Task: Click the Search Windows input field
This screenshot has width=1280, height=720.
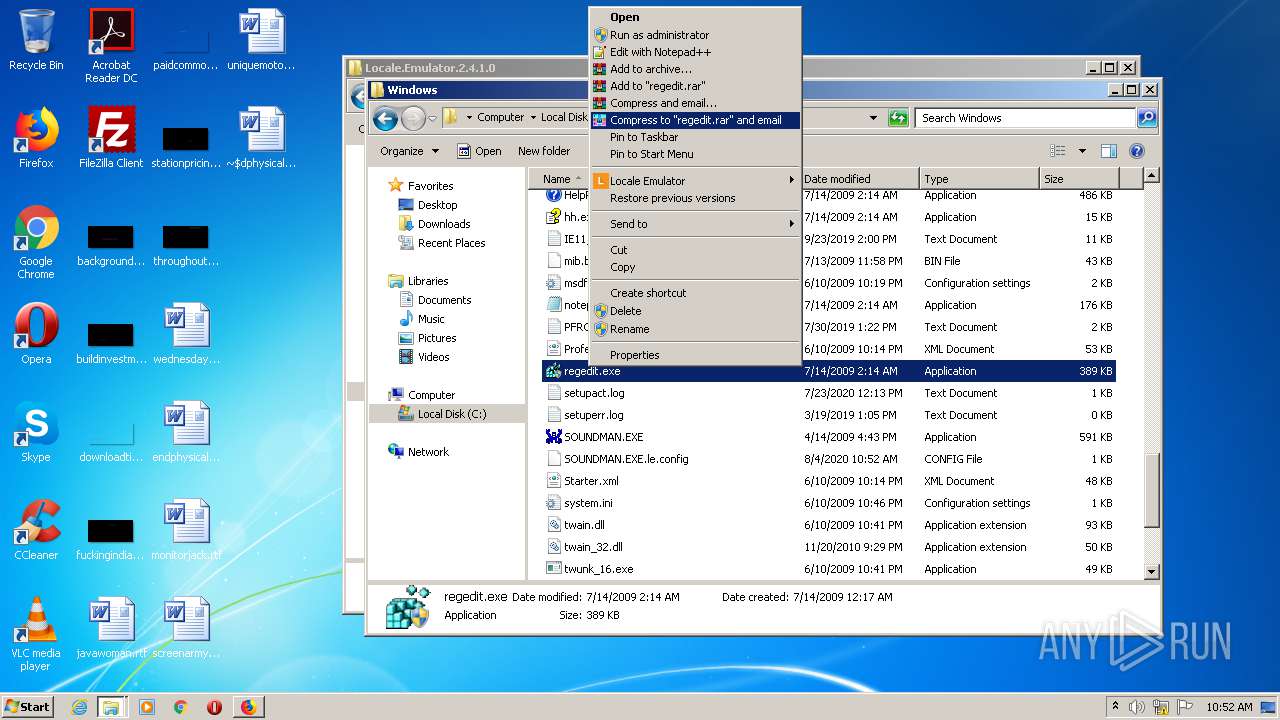Action: (1026, 118)
